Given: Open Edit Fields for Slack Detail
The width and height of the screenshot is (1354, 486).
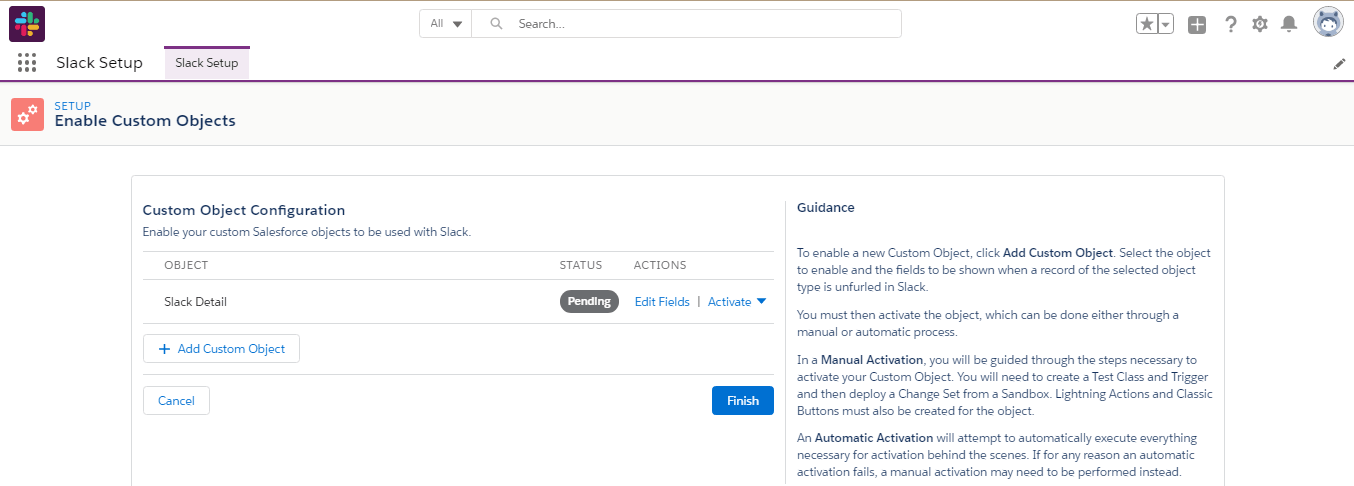Looking at the screenshot, I should [x=662, y=302].
